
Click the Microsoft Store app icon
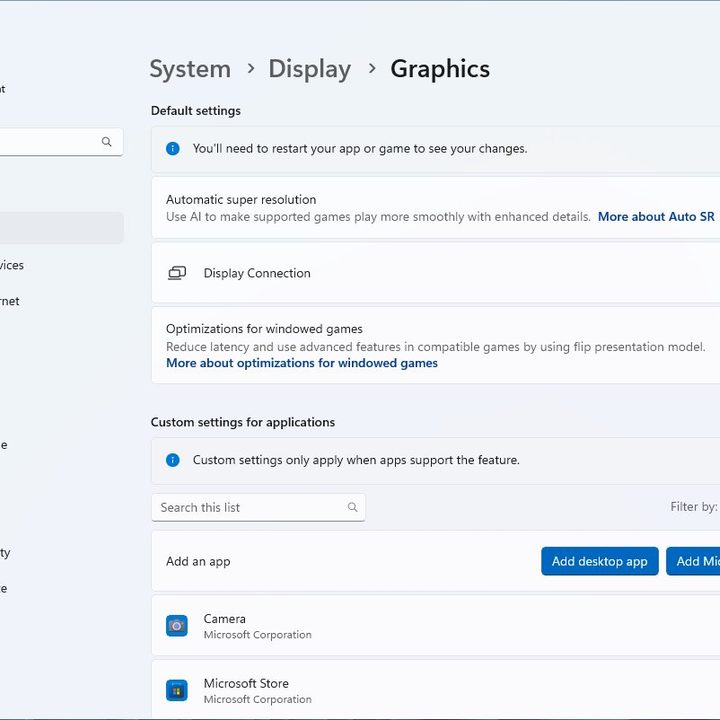tap(177, 690)
